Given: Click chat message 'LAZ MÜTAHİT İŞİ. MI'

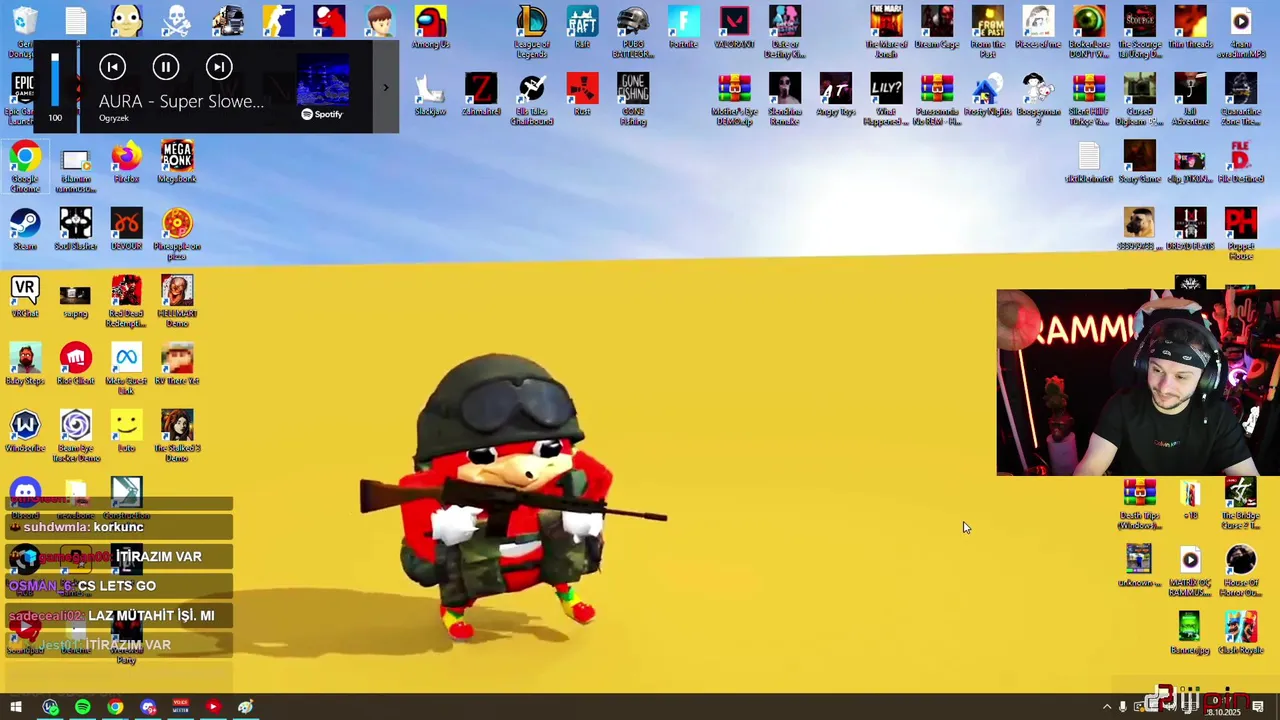Looking at the screenshot, I should 151,616.
